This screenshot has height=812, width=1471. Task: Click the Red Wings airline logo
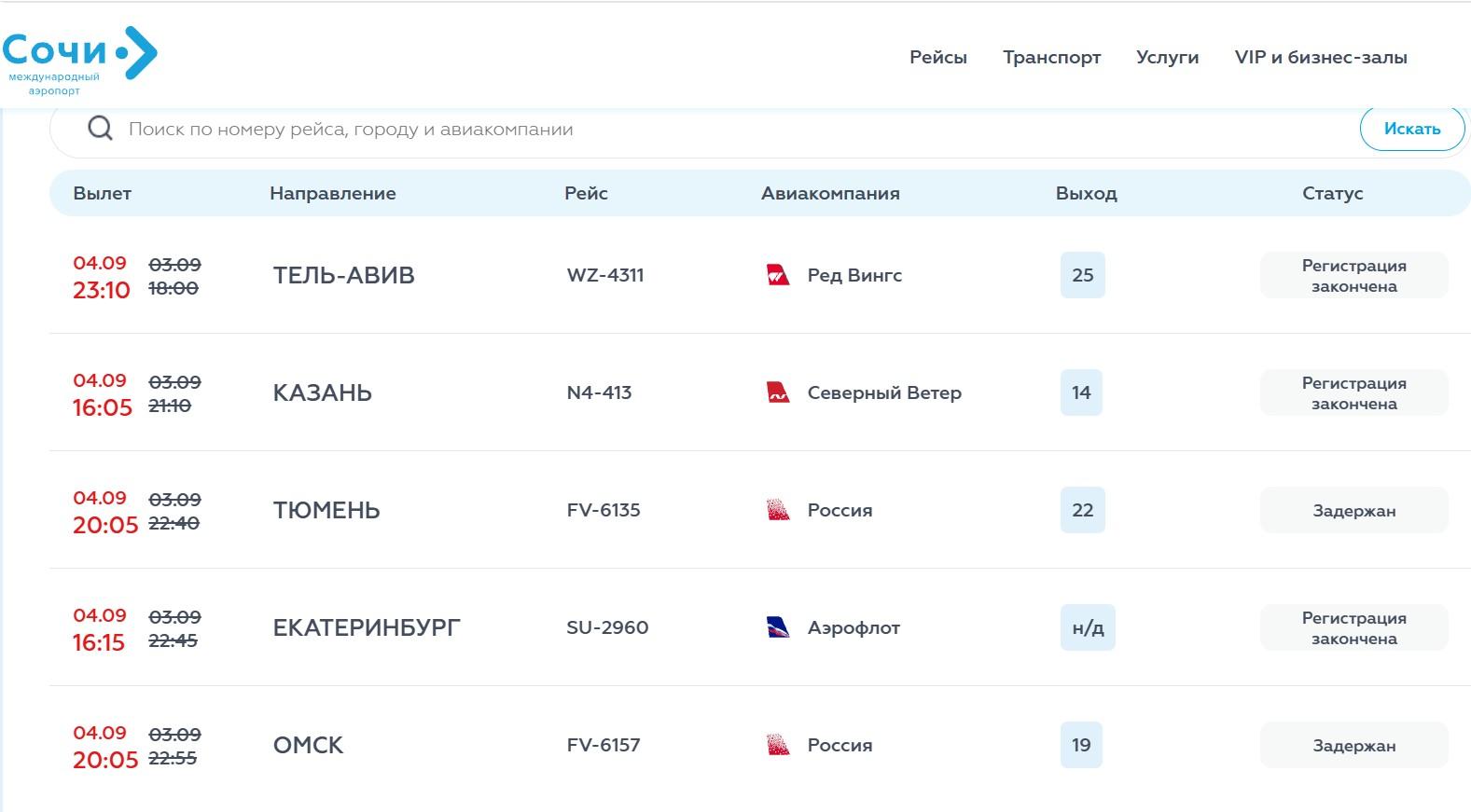click(x=778, y=275)
